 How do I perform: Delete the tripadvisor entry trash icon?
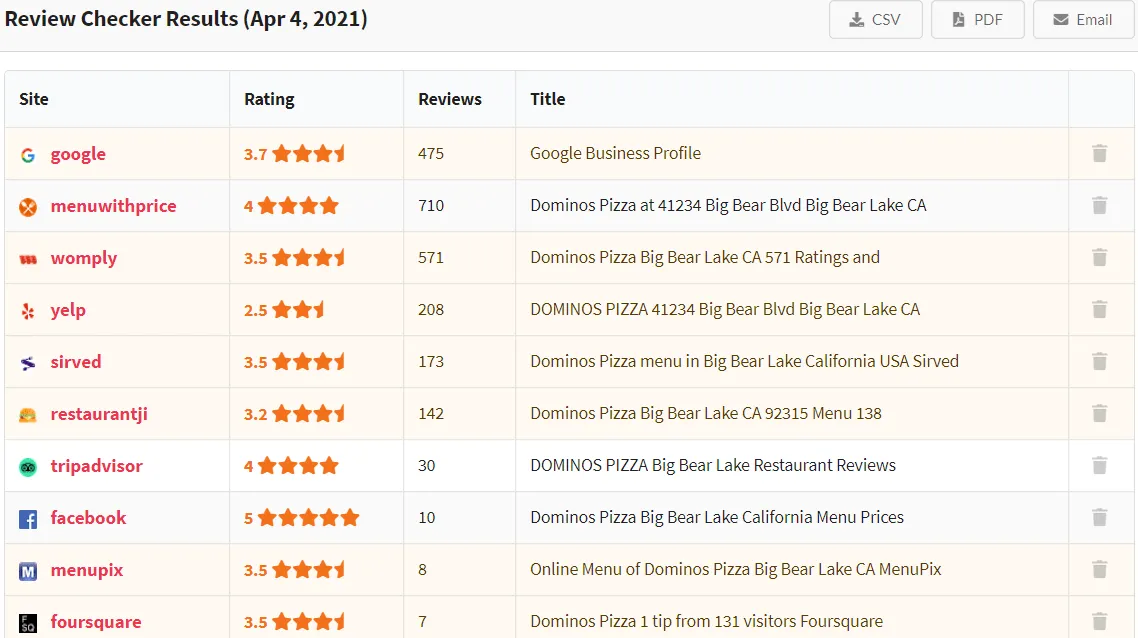(x=1099, y=465)
